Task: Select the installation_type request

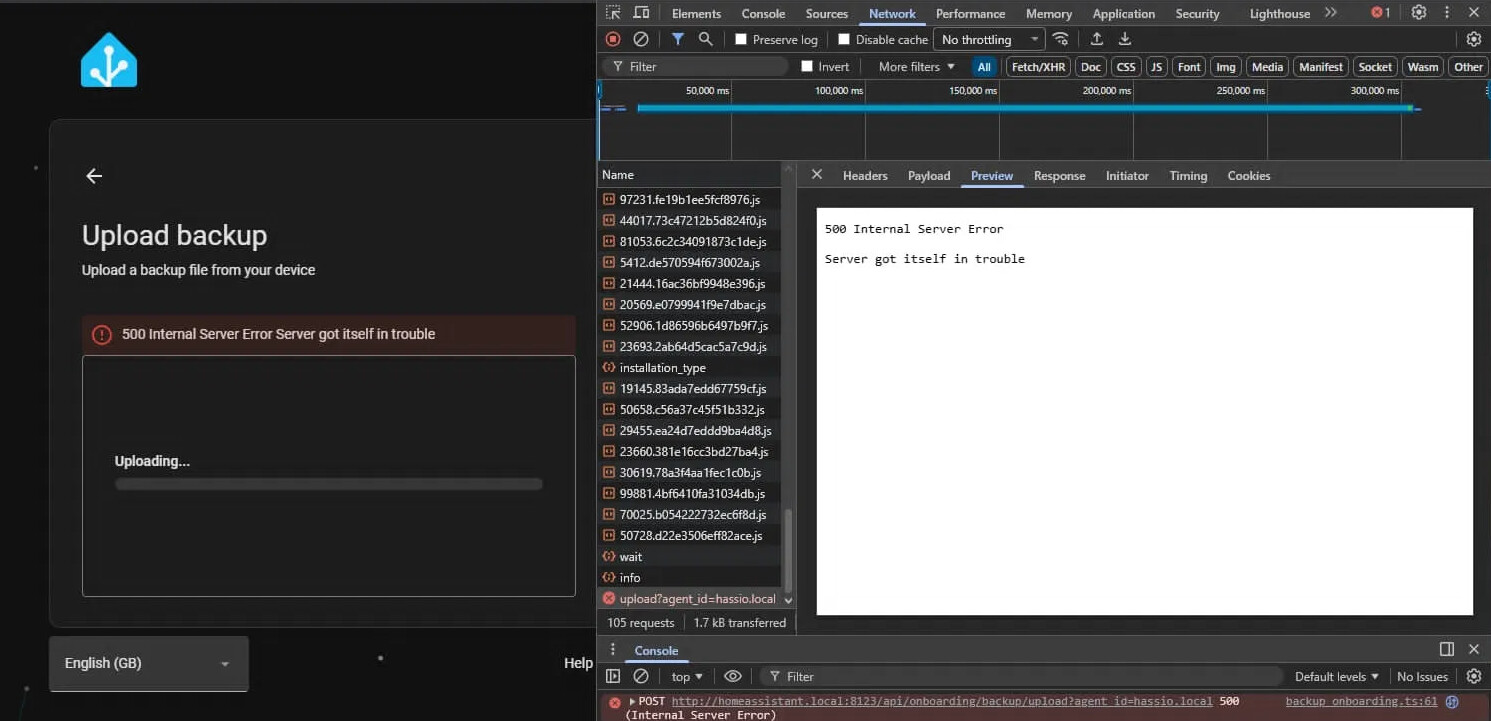Action: [689, 367]
